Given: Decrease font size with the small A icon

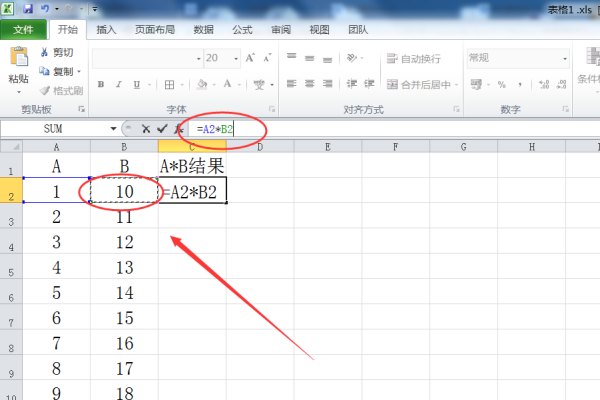Looking at the screenshot, I should (267, 58).
